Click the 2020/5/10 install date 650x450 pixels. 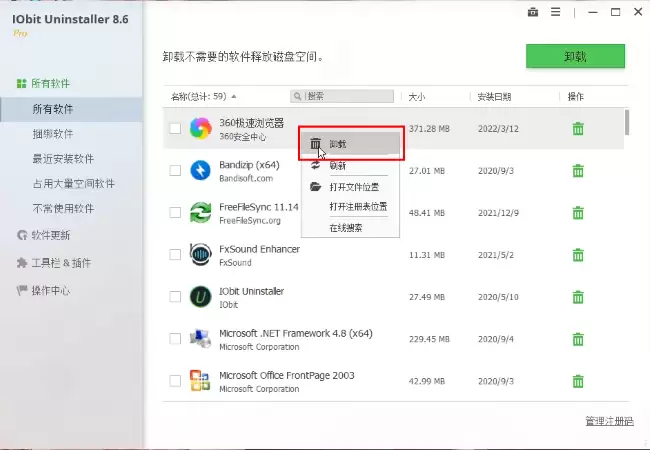498,297
